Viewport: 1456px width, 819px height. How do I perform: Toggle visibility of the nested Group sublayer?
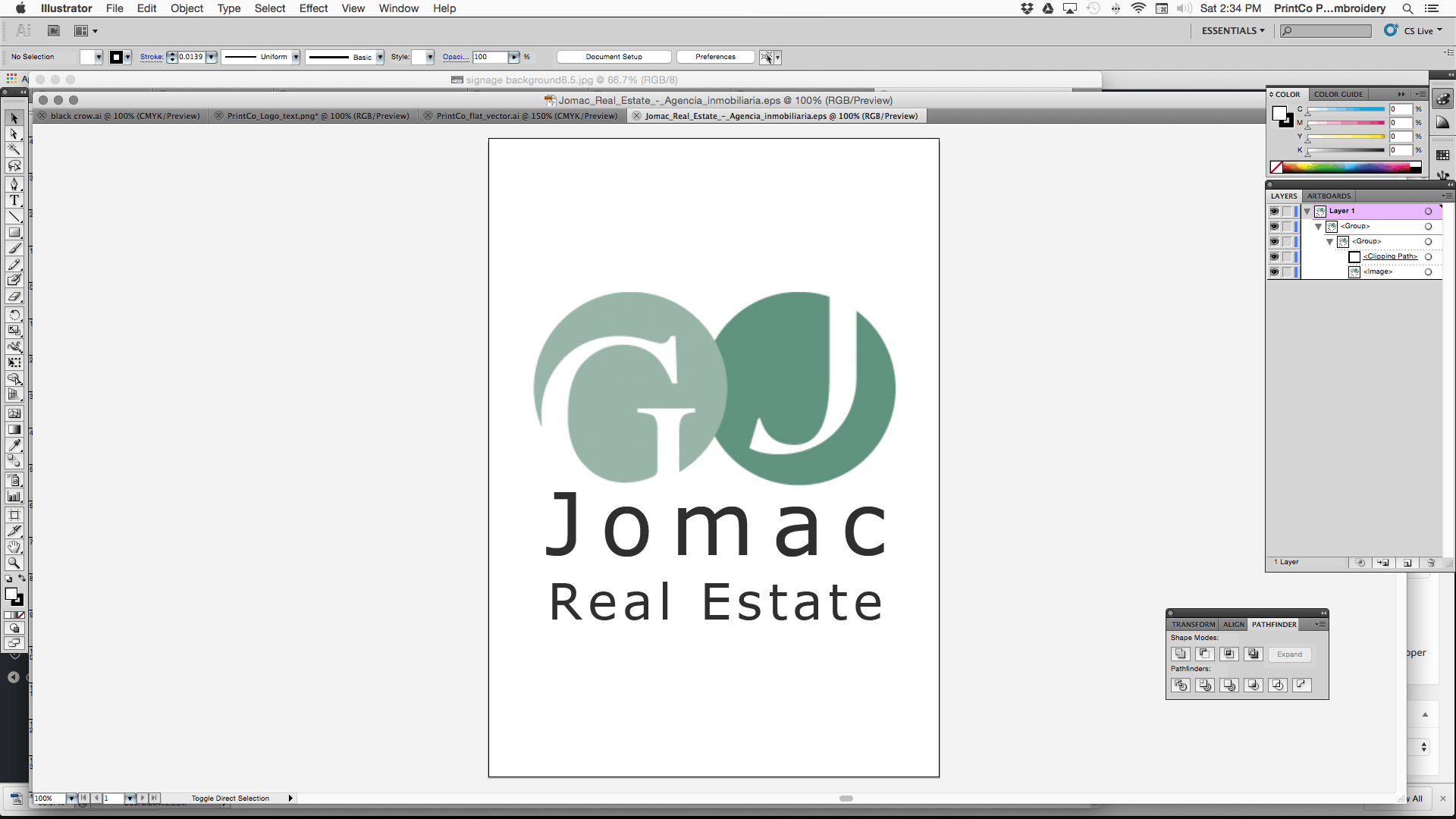click(1274, 242)
